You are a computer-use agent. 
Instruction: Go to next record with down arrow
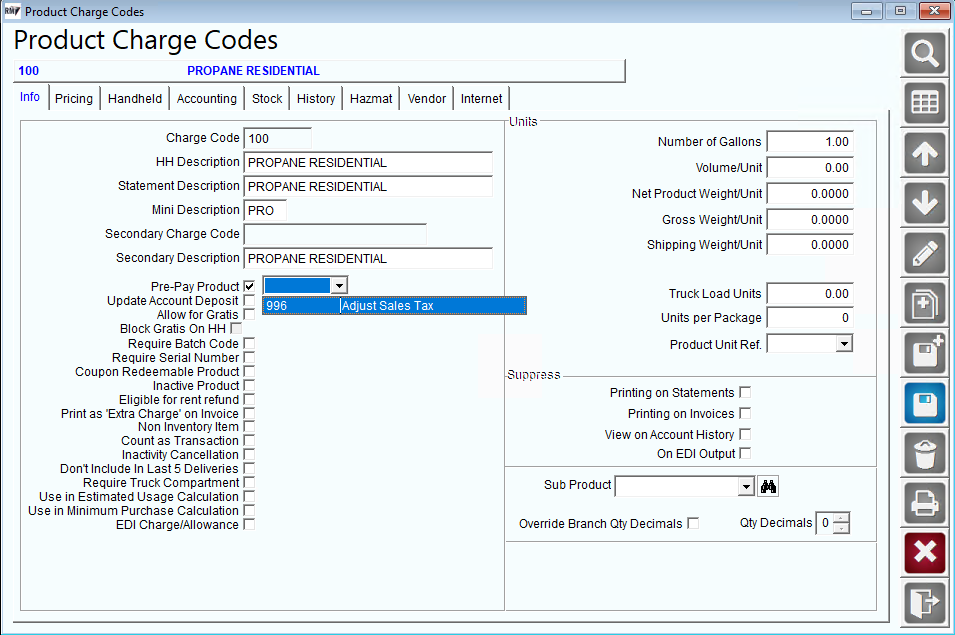925,203
